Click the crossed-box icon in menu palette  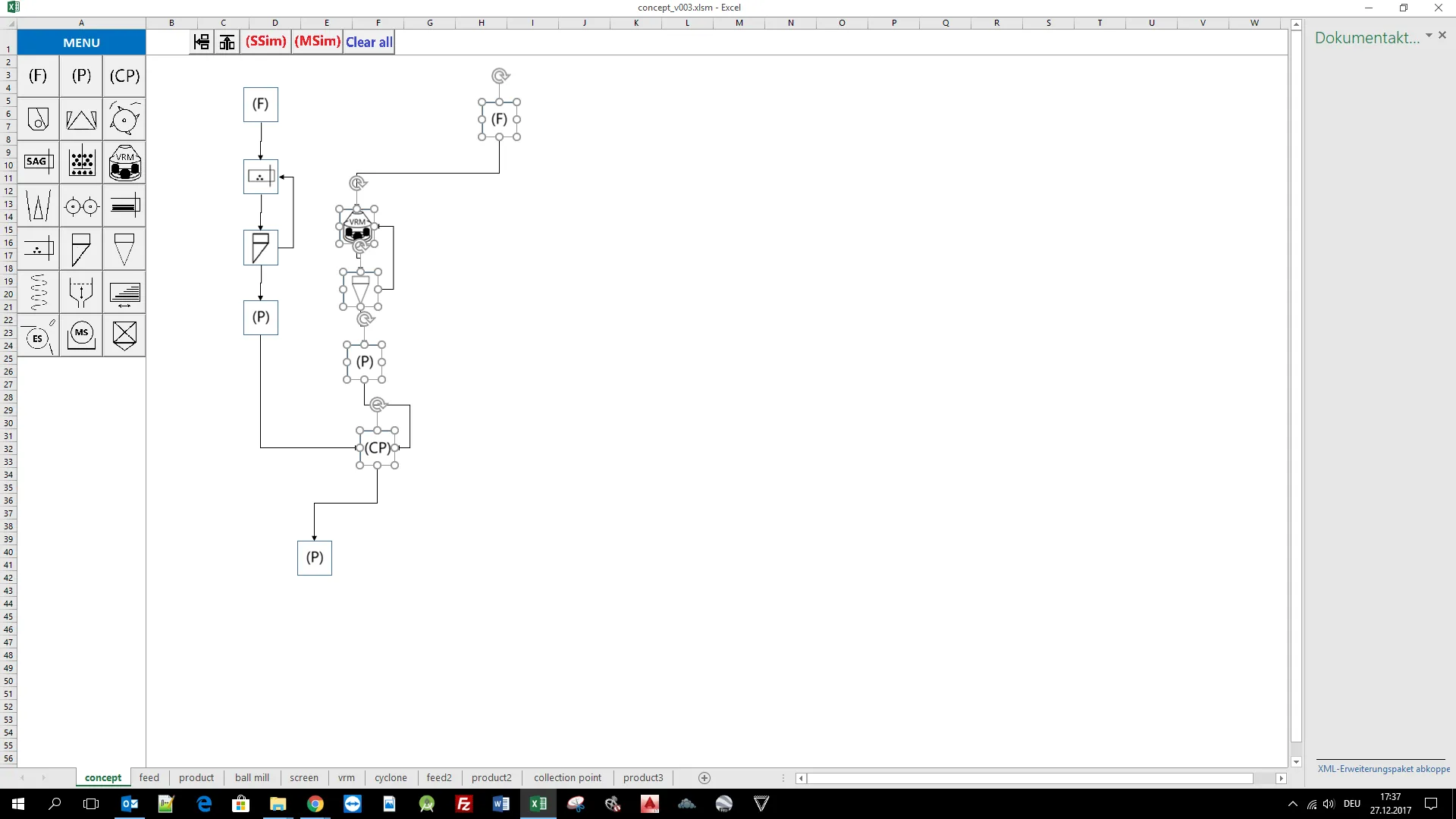(125, 334)
